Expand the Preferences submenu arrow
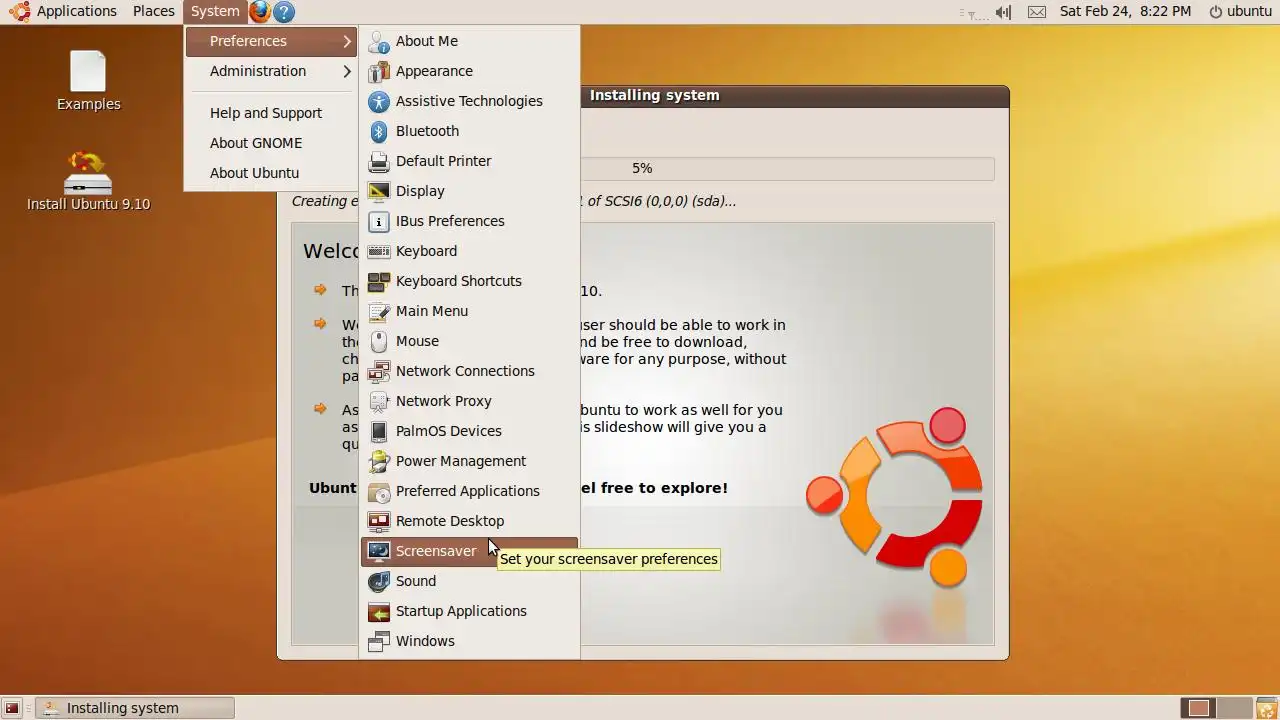Viewport: 1280px width, 720px height. tap(347, 41)
